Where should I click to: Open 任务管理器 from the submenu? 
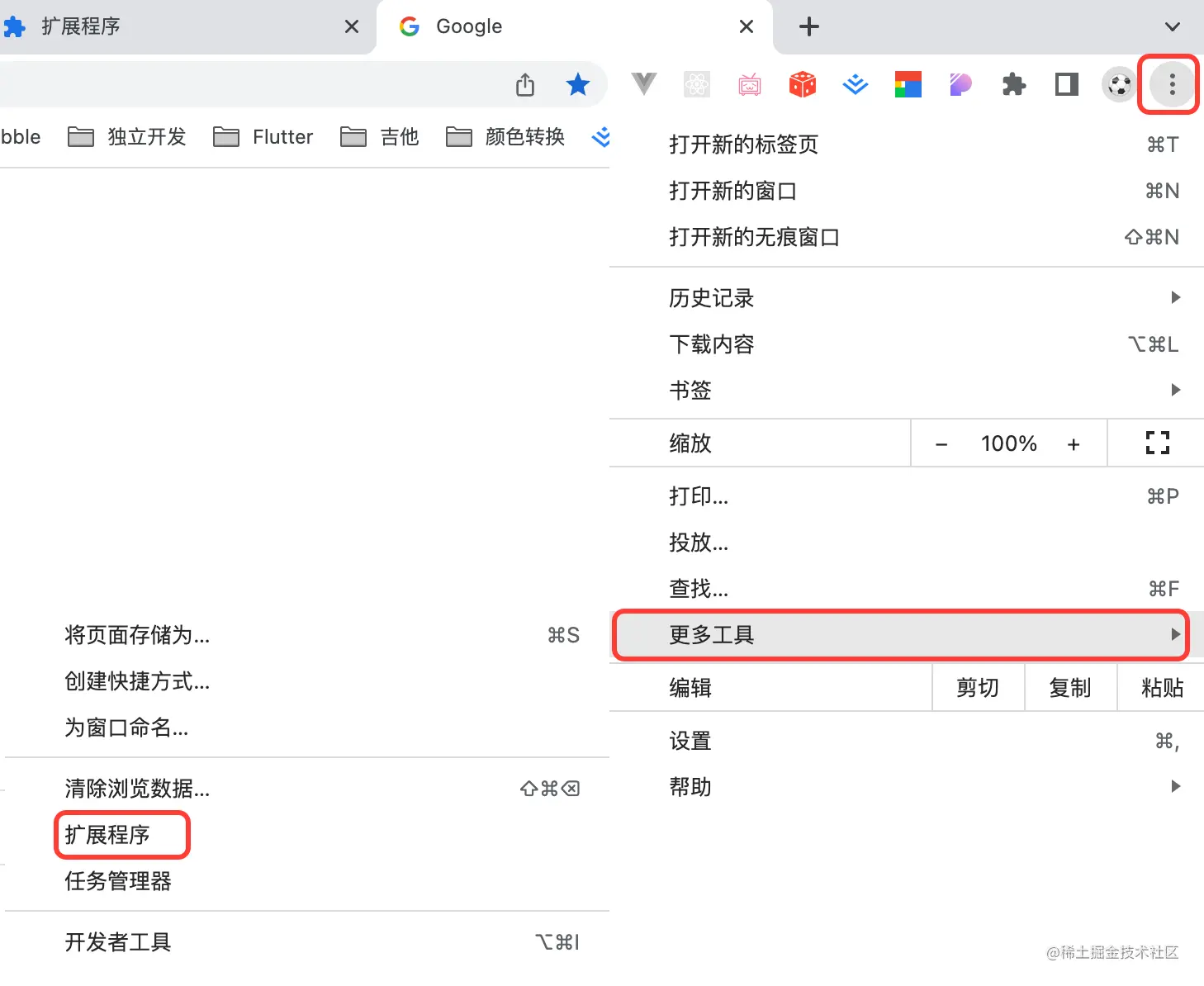pyautogui.click(x=307, y=881)
